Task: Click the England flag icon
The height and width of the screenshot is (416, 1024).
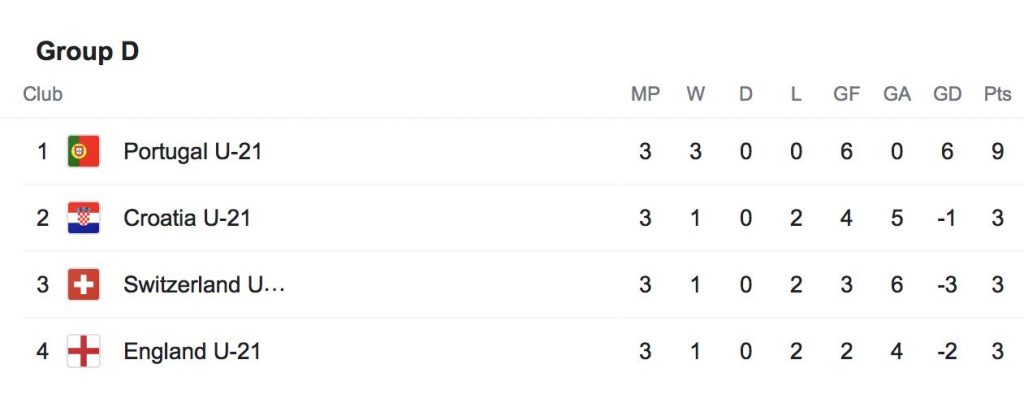Action: point(83,351)
